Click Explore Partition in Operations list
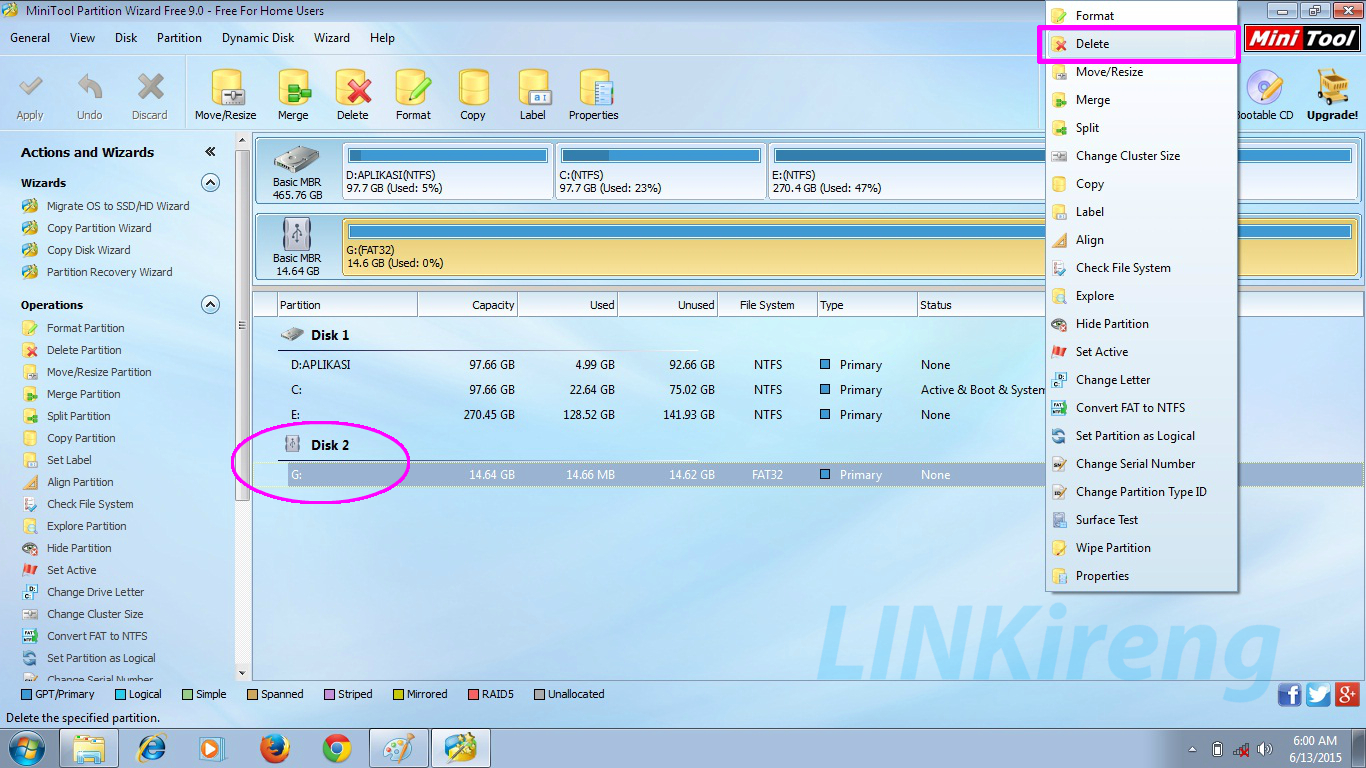Image resolution: width=1366 pixels, height=768 pixels. point(87,526)
